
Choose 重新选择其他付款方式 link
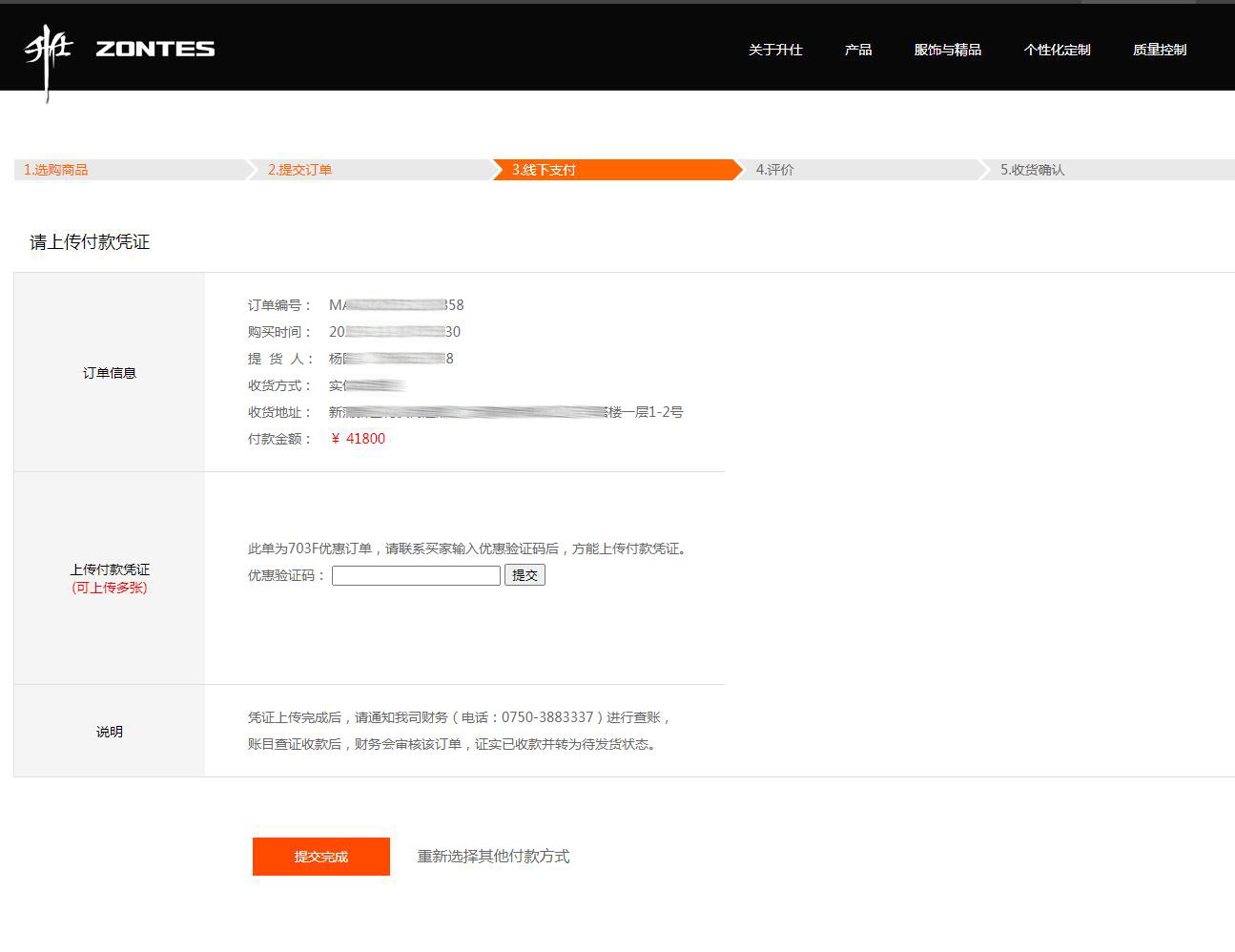pos(493,857)
